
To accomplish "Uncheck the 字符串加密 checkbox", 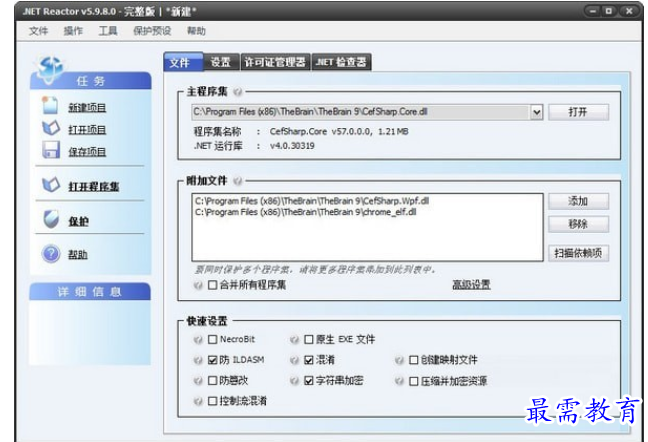I will click(x=309, y=380).
